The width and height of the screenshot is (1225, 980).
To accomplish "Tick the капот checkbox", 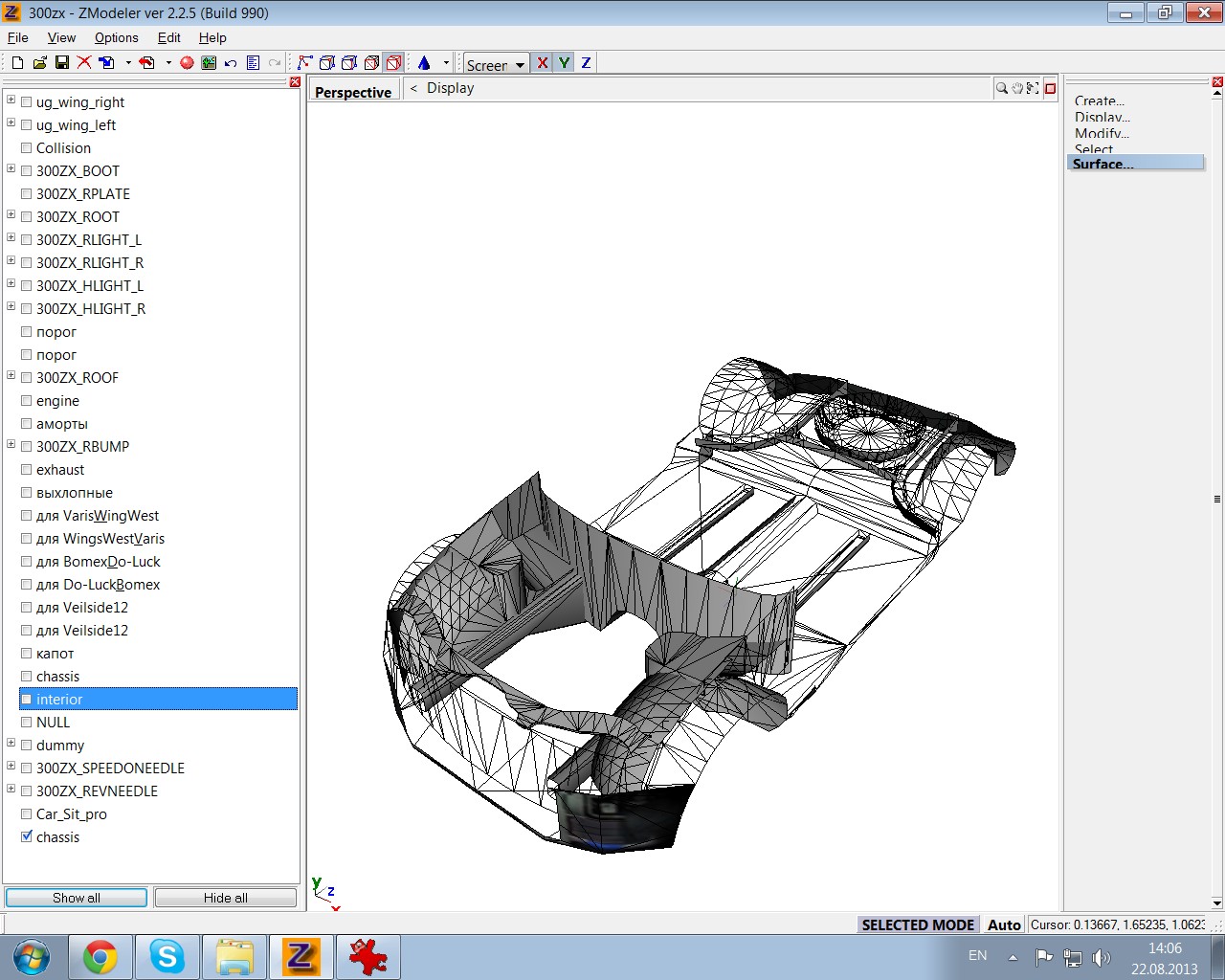I will pos(27,654).
